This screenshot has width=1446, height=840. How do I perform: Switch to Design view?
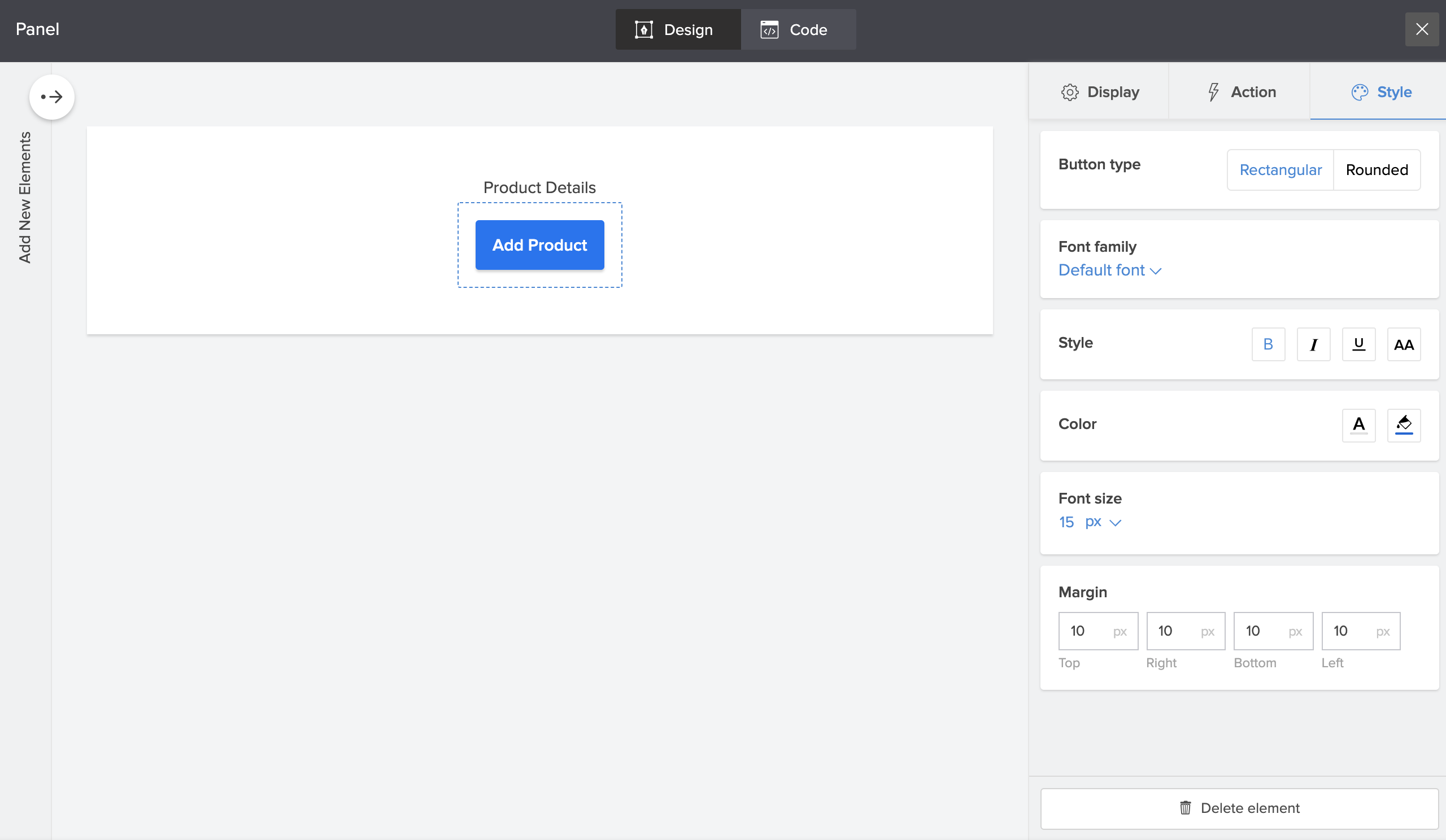[x=677, y=29]
